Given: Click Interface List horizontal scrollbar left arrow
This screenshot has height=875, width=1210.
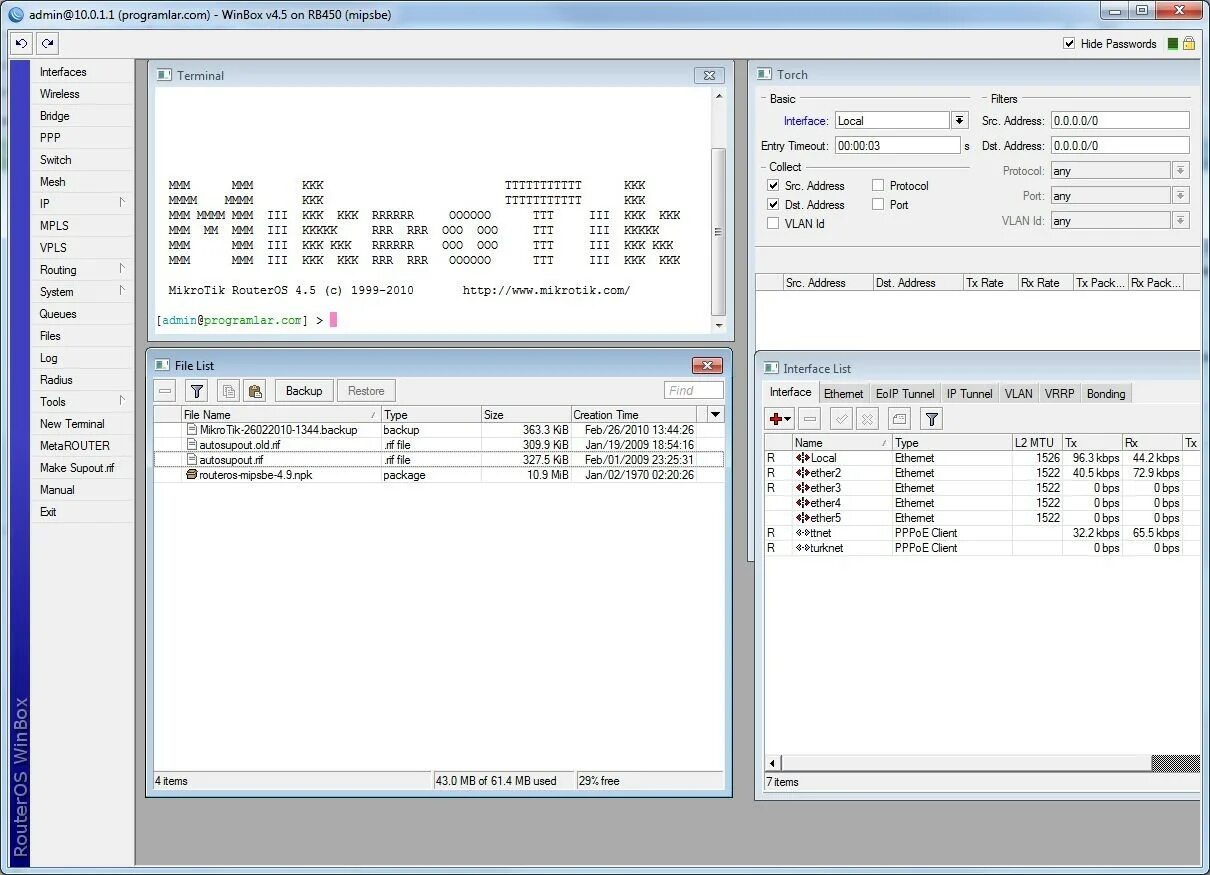Looking at the screenshot, I should [772, 763].
